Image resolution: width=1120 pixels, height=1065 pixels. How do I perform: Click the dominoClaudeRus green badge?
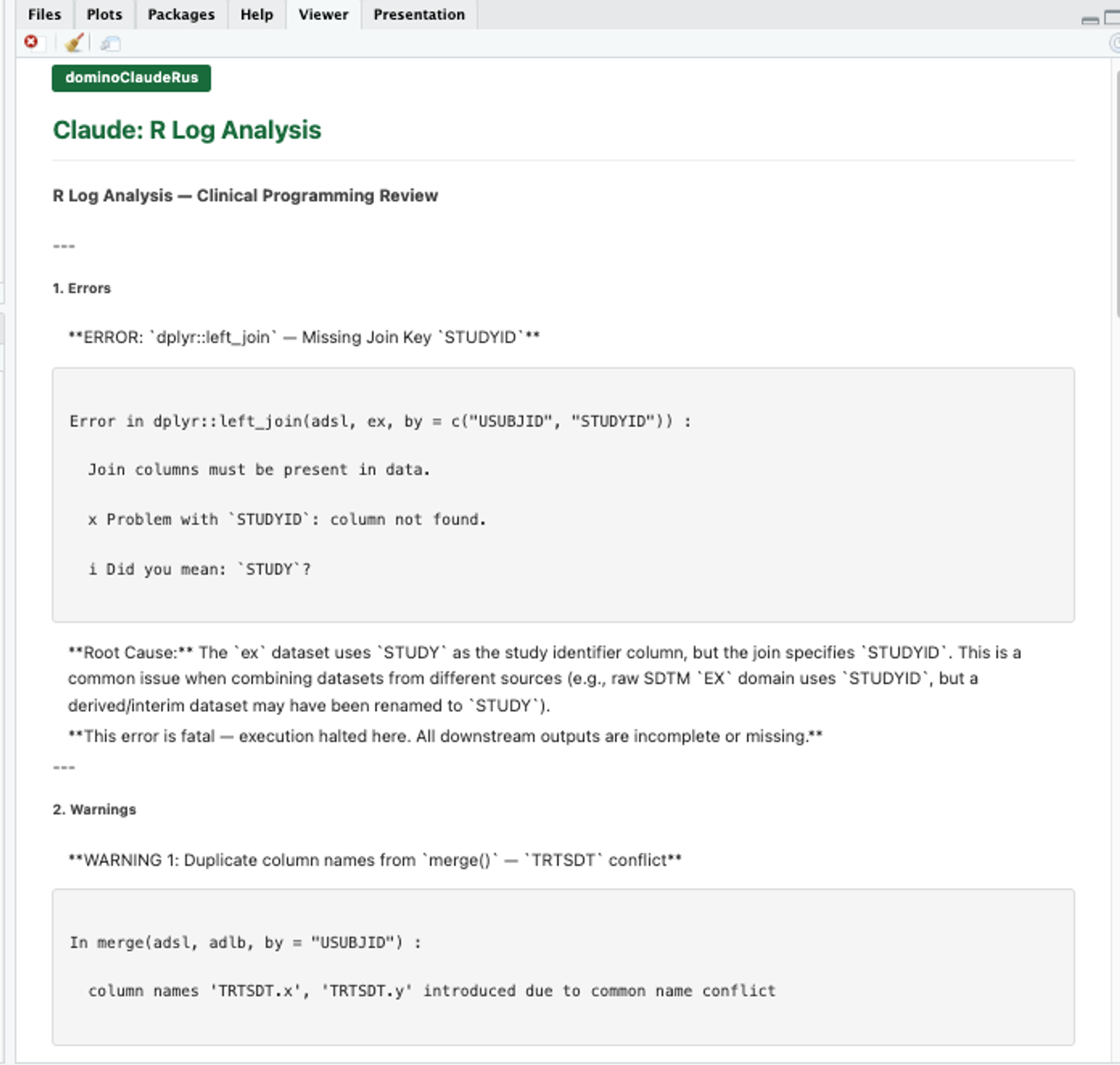(x=131, y=78)
